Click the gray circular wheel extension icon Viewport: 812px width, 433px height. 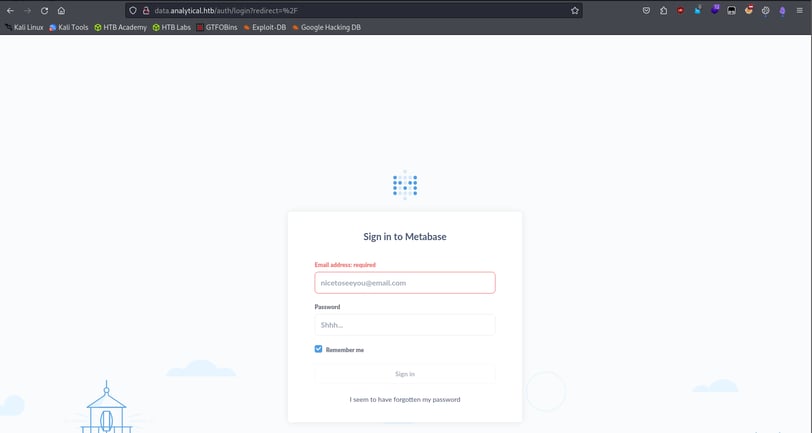coord(765,10)
